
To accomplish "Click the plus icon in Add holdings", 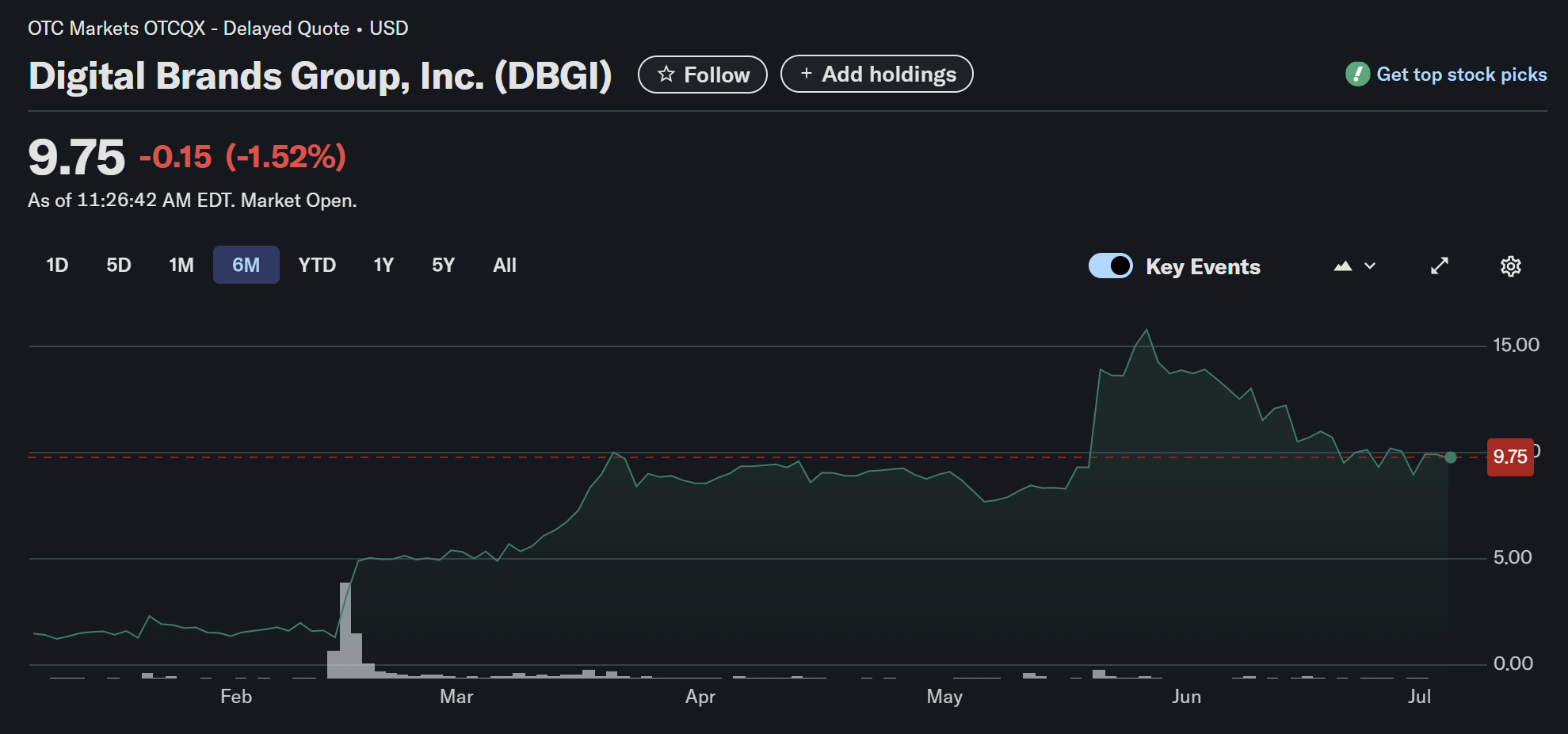I will tap(806, 73).
